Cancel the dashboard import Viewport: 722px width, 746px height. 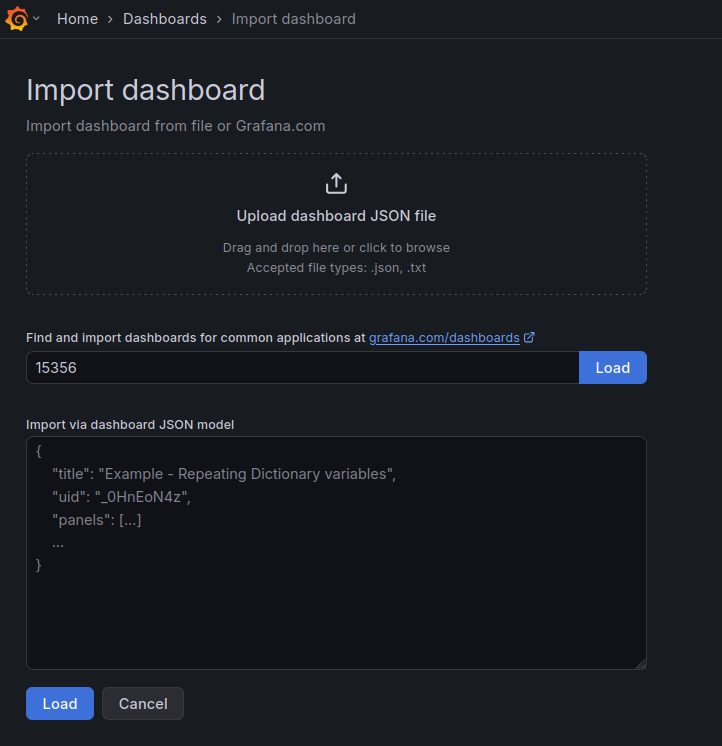[143, 704]
